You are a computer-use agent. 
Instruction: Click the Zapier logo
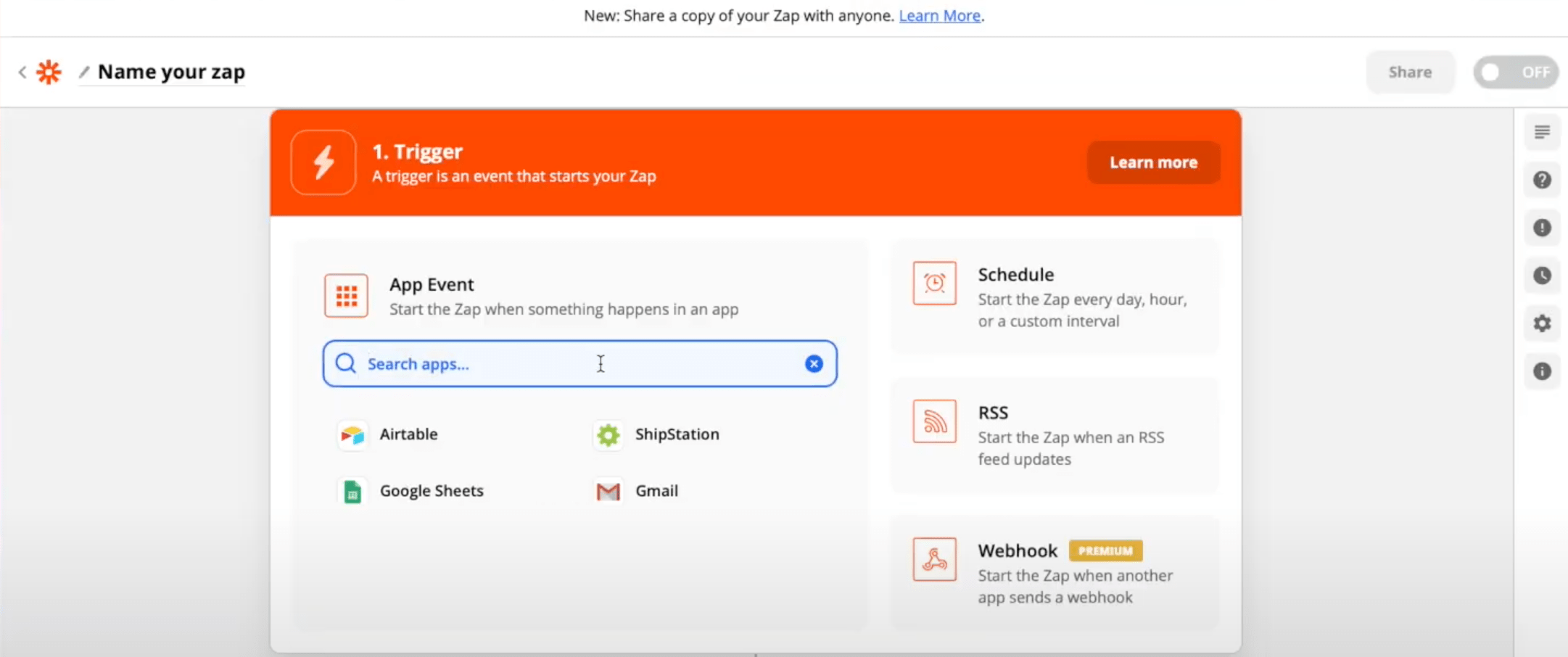coord(49,71)
